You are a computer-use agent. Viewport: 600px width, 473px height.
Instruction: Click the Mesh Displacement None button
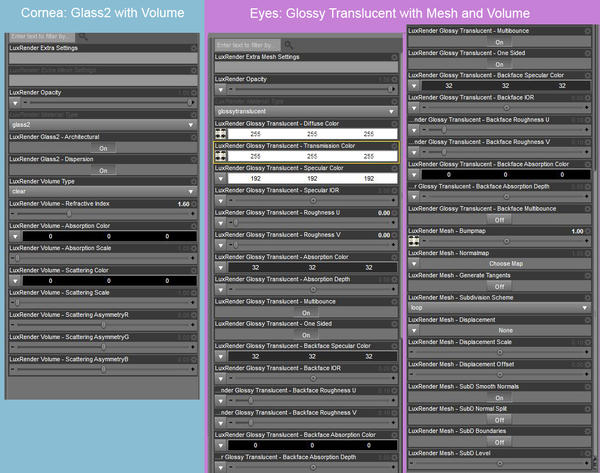505,330
